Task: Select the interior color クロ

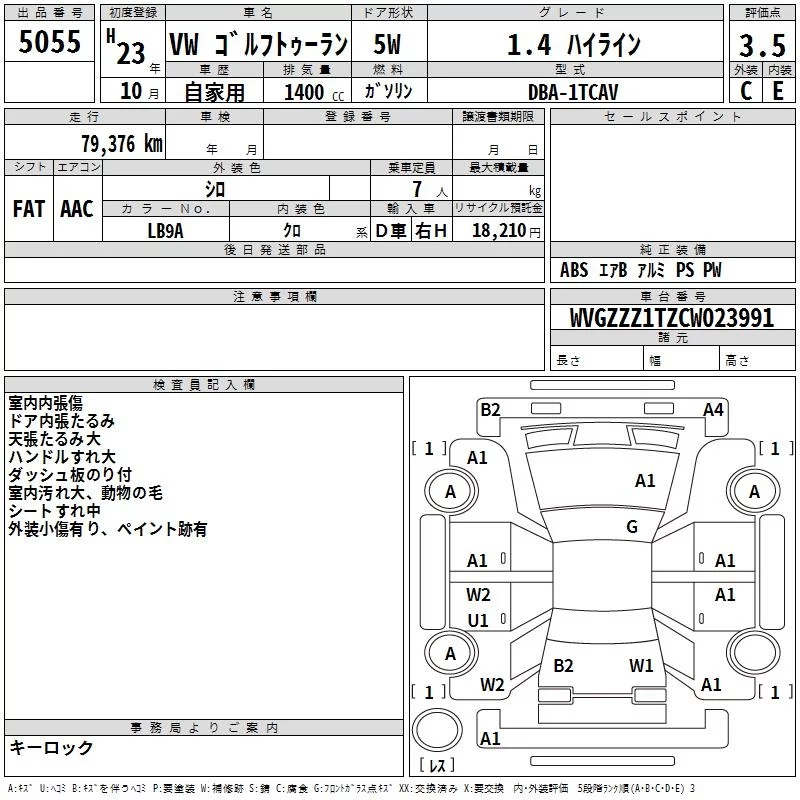Action: (x=292, y=231)
